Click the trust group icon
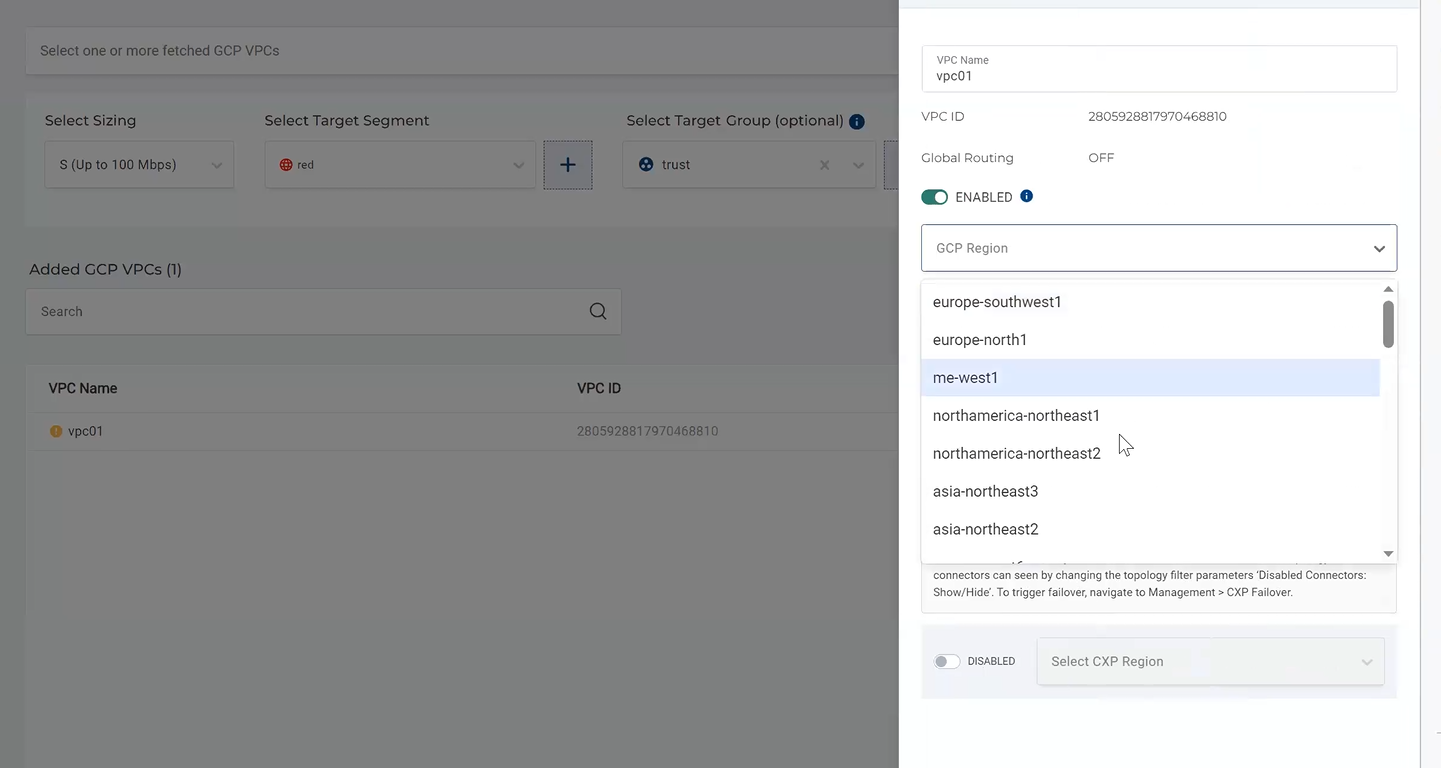The image size is (1442, 768). click(x=645, y=165)
